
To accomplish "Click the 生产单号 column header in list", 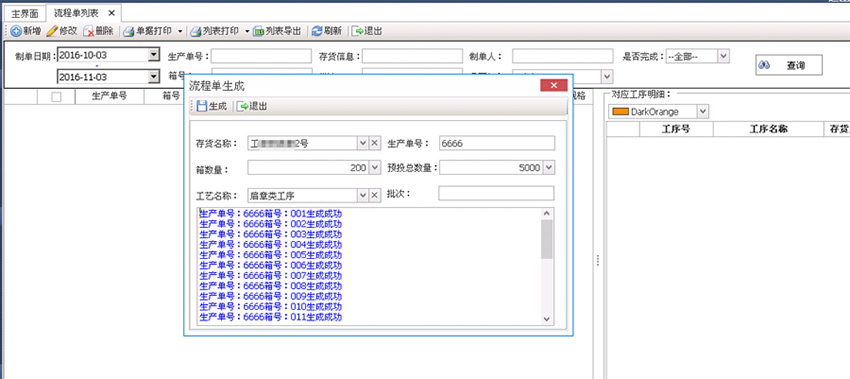I will pos(110,96).
